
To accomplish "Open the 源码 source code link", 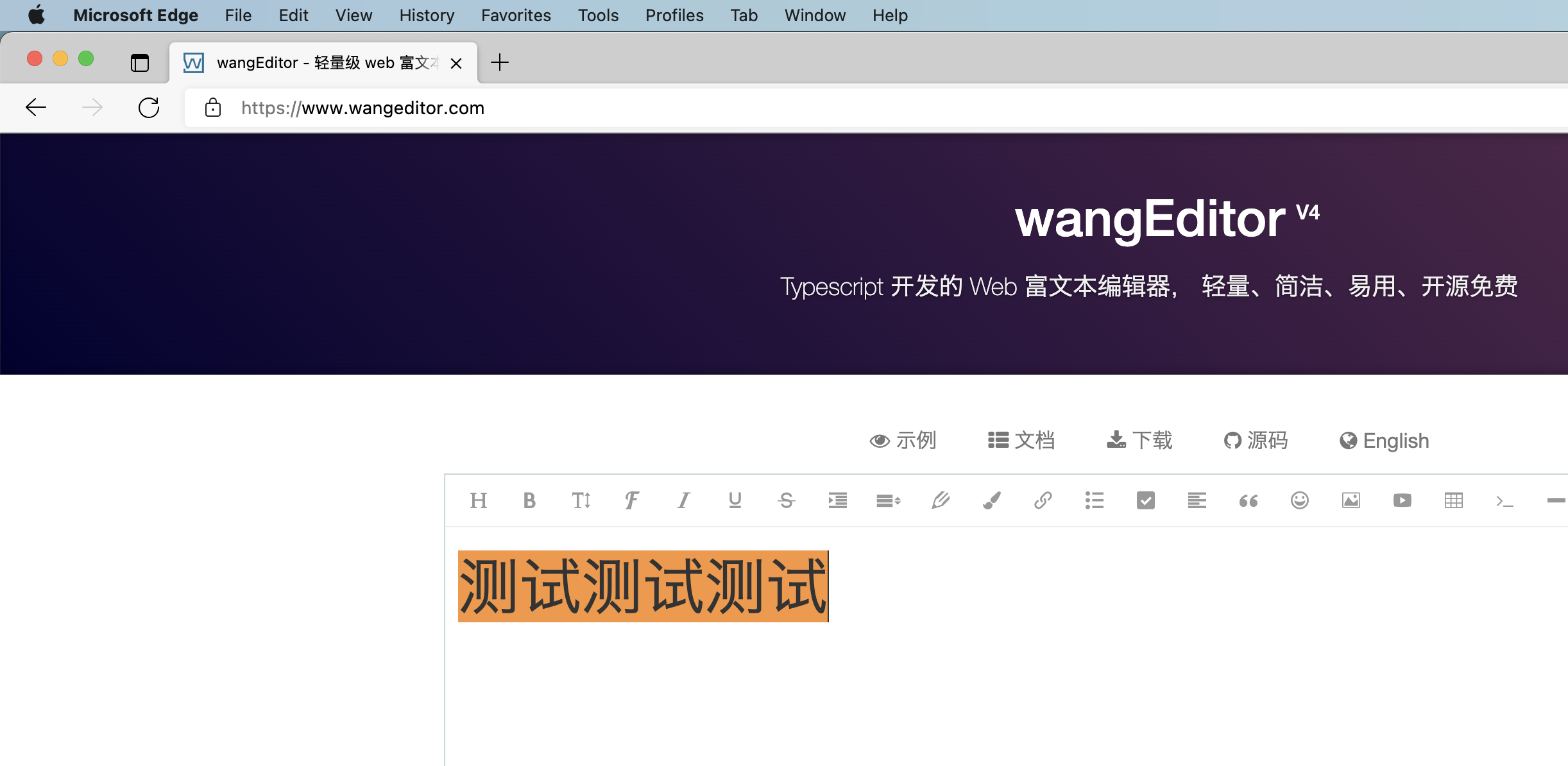I will (1256, 441).
